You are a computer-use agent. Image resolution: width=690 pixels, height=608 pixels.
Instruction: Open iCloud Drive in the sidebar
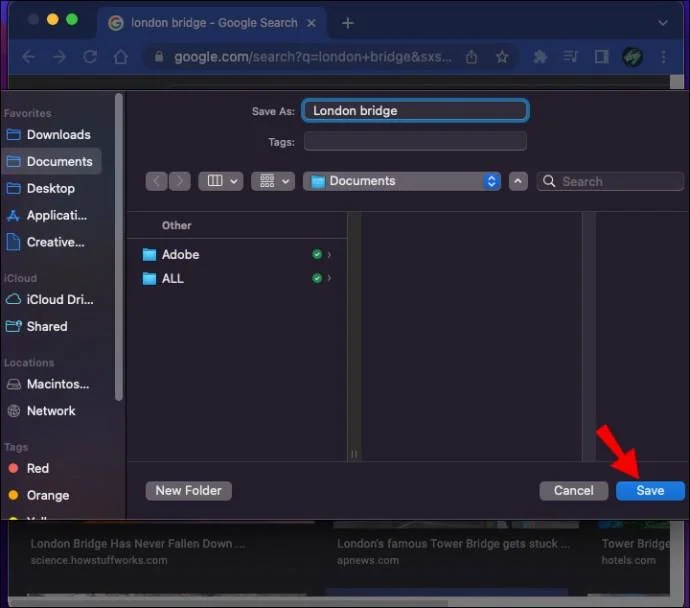point(58,299)
